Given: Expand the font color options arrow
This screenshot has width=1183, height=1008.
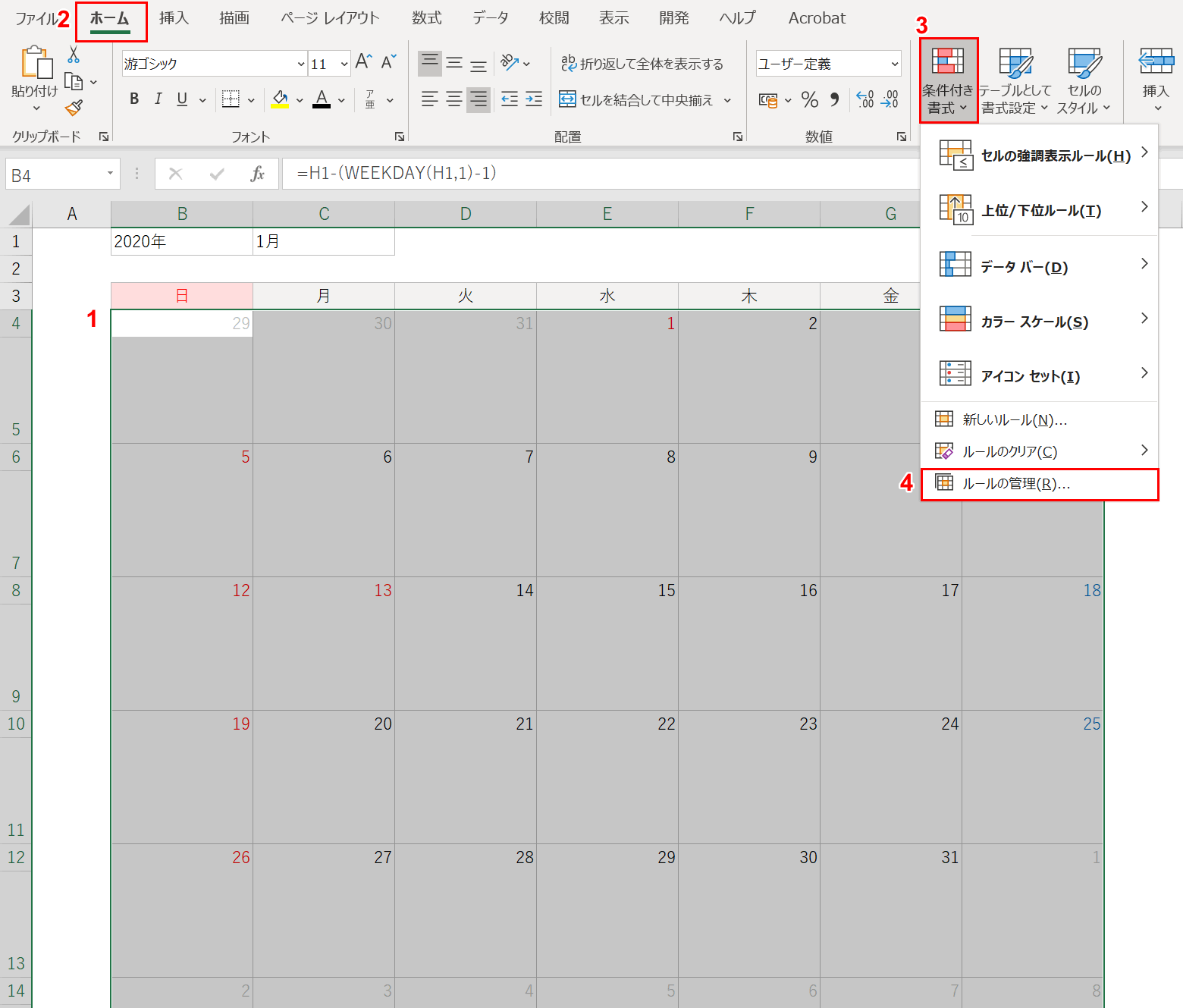Looking at the screenshot, I should (x=341, y=100).
